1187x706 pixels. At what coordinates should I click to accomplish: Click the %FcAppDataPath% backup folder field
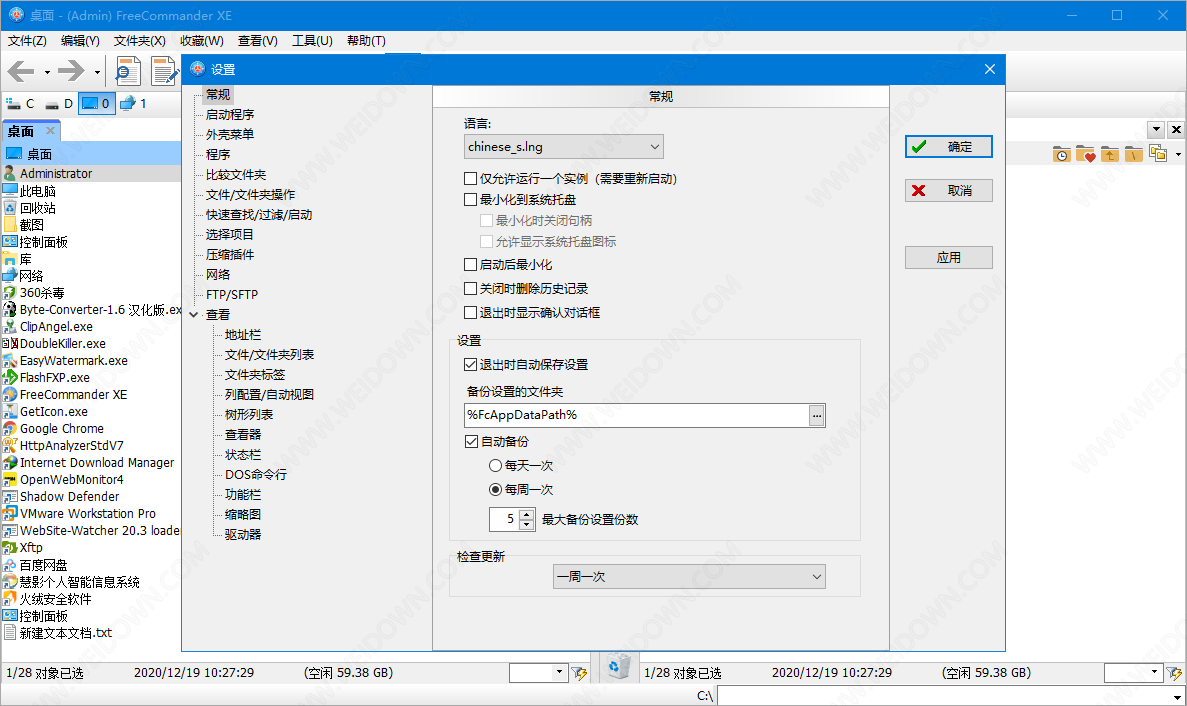coord(636,415)
